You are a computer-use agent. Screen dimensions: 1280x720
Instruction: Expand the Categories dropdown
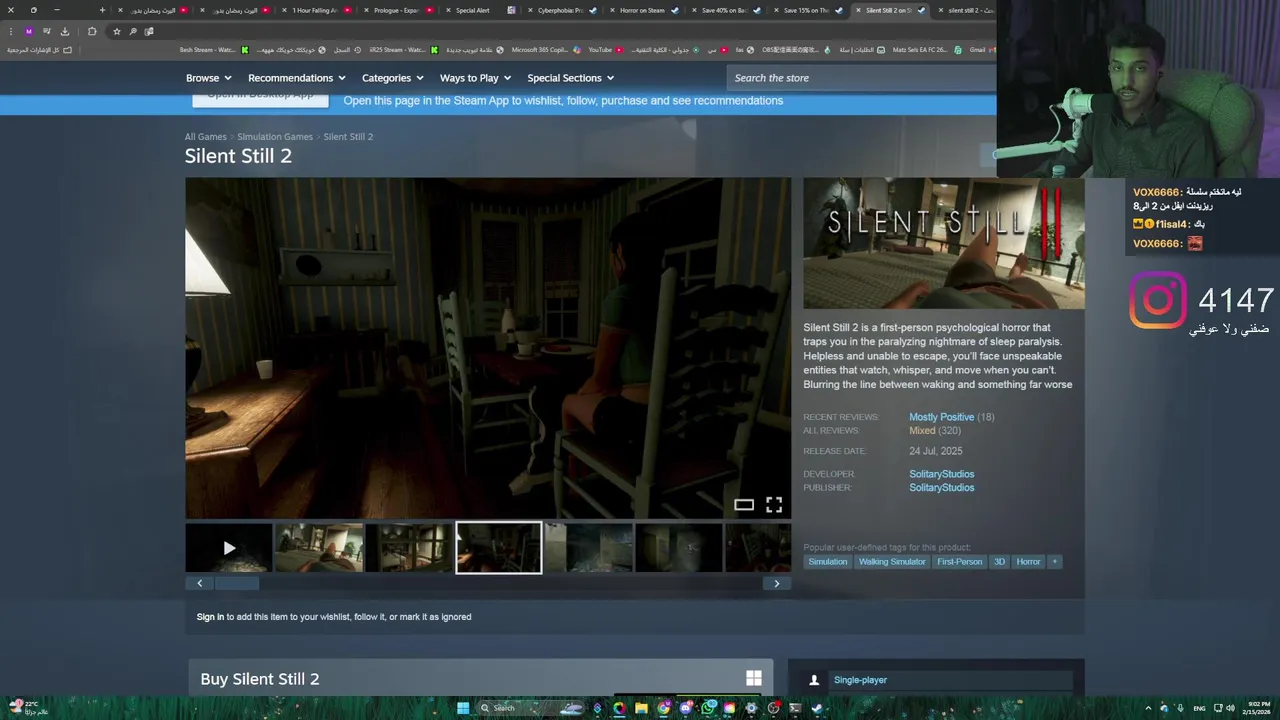tap(392, 78)
